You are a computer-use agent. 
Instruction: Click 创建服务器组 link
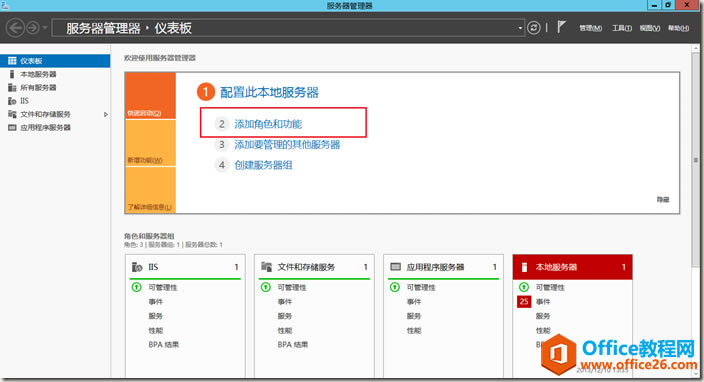click(263, 165)
